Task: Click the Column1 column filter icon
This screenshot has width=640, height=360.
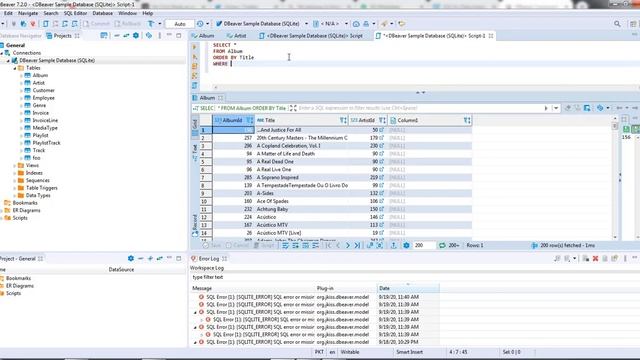Action: [x=467, y=120]
